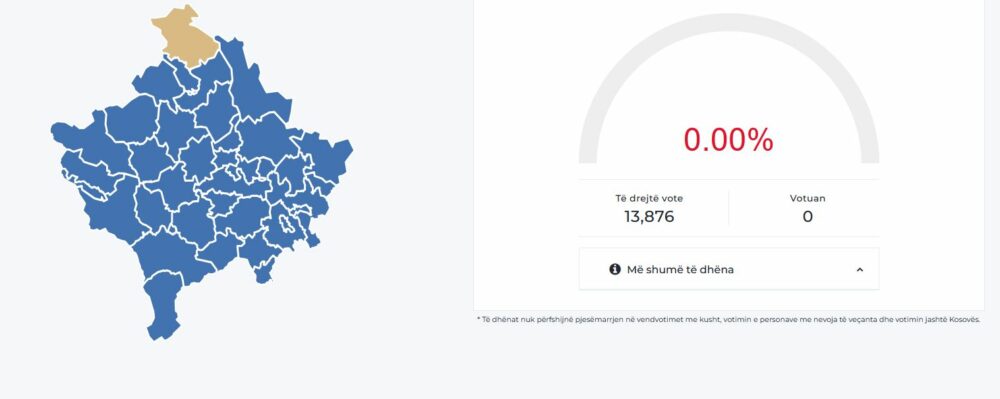1000x399 pixels.
Task: Select the small municipality directly below tan region
Action: [x=186, y=76]
